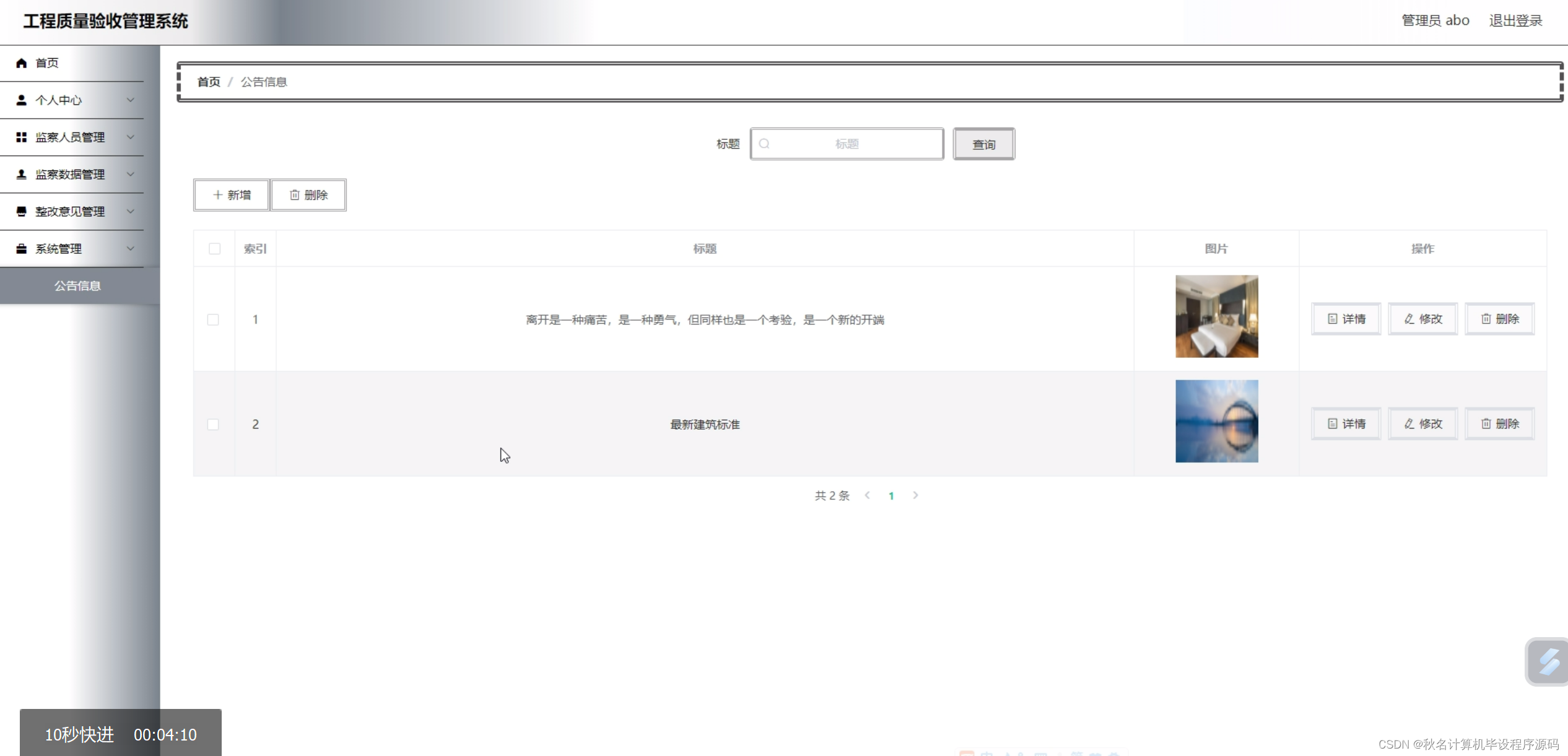Expand the 整改意见管理 submenu arrow

click(131, 212)
